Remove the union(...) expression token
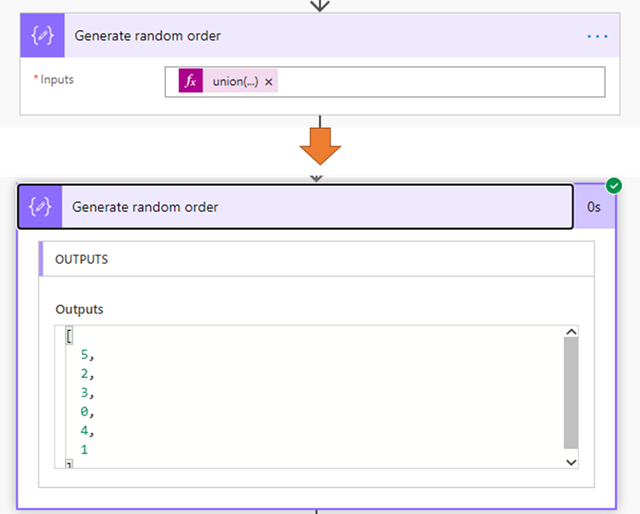The image size is (640, 514). (269, 82)
